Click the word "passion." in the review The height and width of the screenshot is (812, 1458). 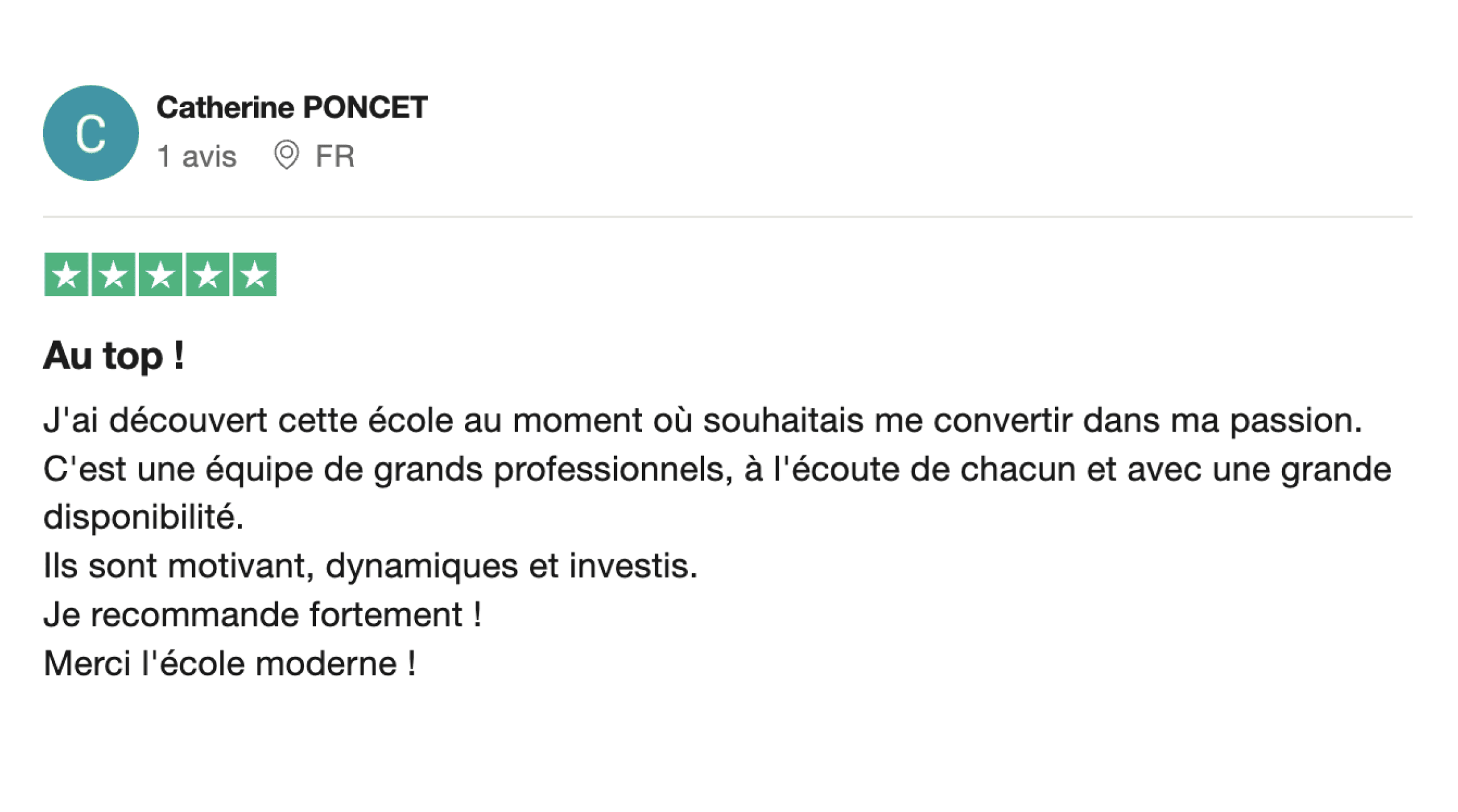click(1296, 420)
